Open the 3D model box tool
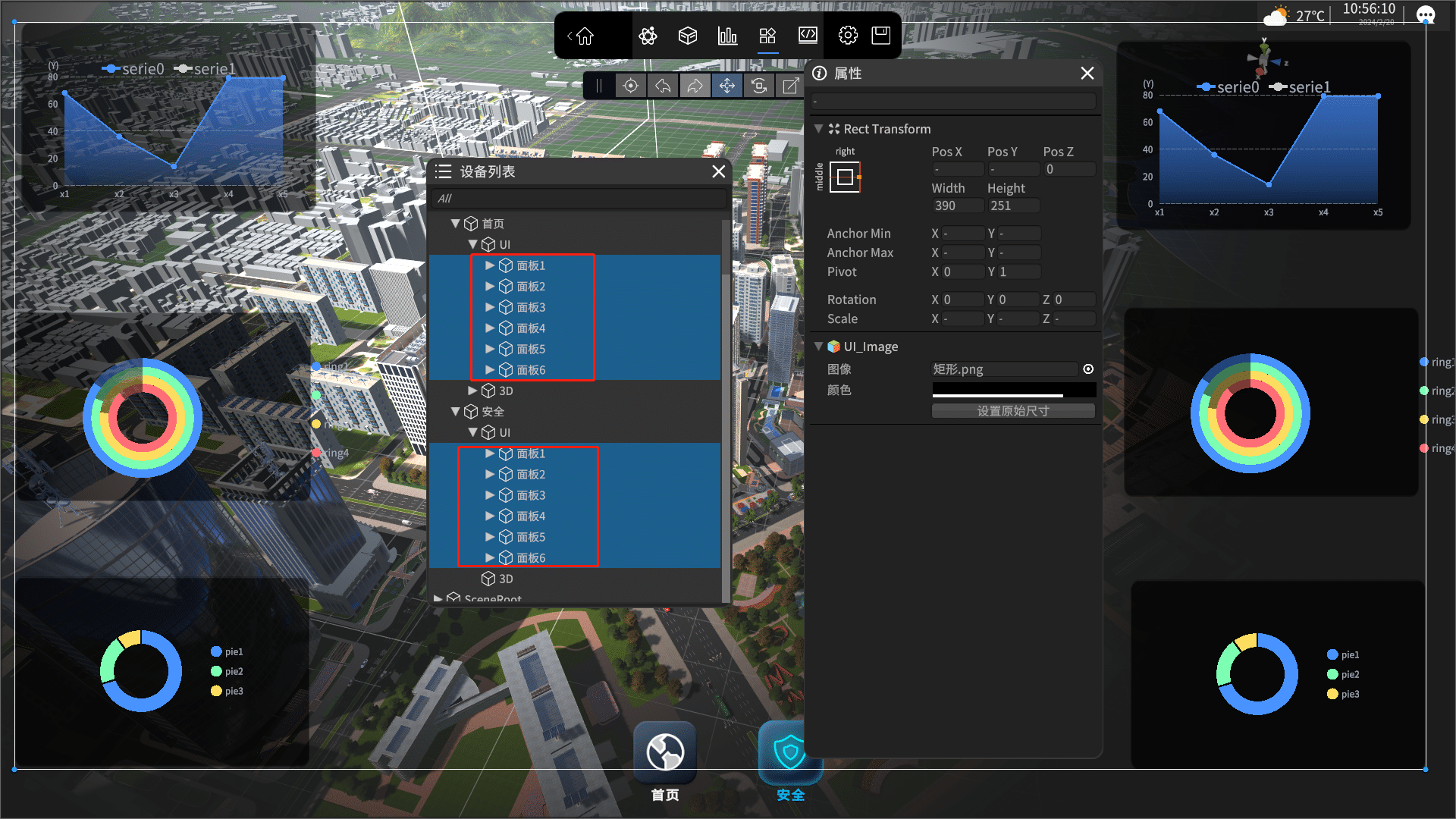 pos(687,36)
